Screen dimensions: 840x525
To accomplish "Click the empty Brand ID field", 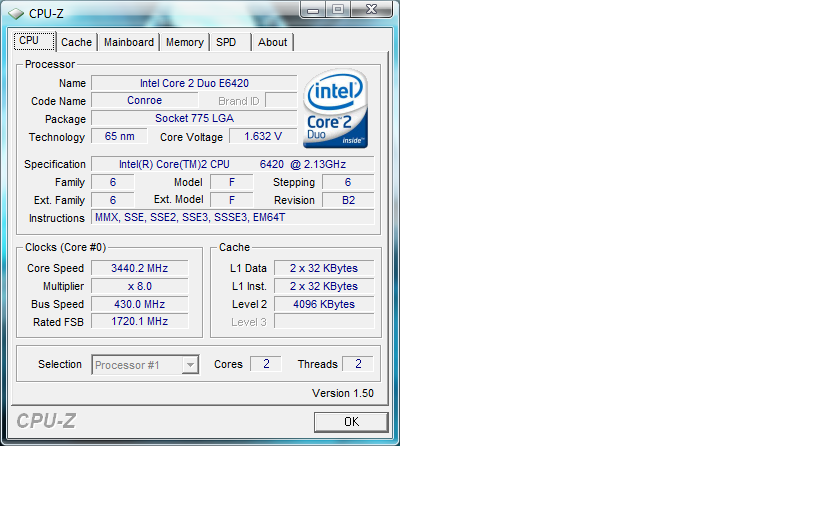I will (281, 100).
